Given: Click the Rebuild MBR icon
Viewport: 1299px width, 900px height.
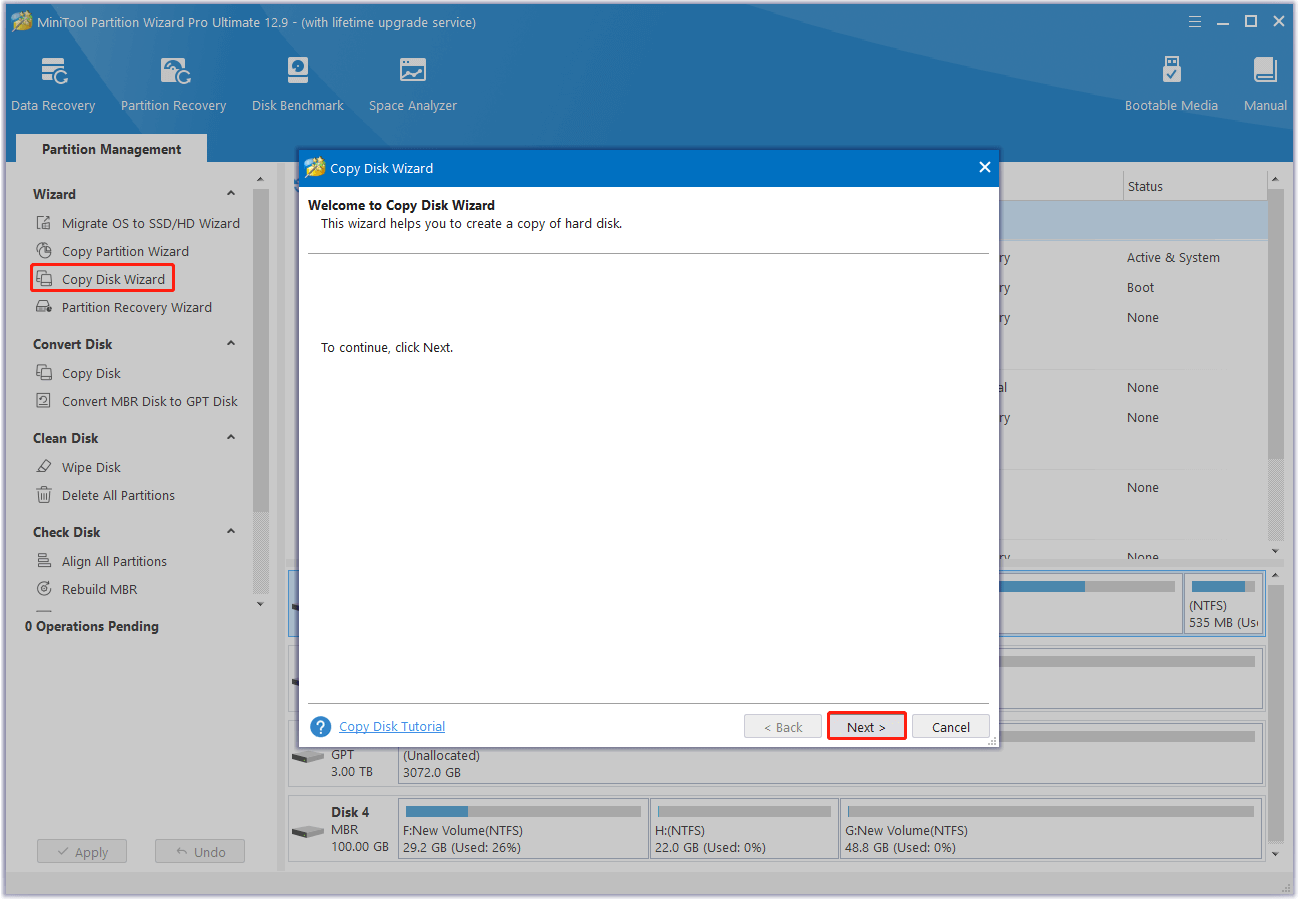Looking at the screenshot, I should pyautogui.click(x=44, y=589).
